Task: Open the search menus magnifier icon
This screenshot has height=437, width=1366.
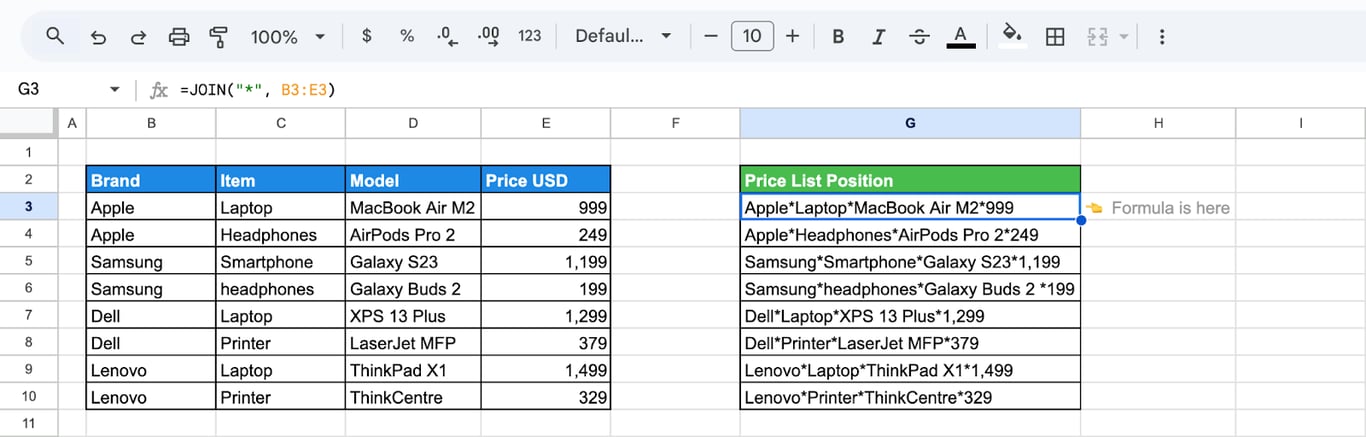Action: coord(56,37)
